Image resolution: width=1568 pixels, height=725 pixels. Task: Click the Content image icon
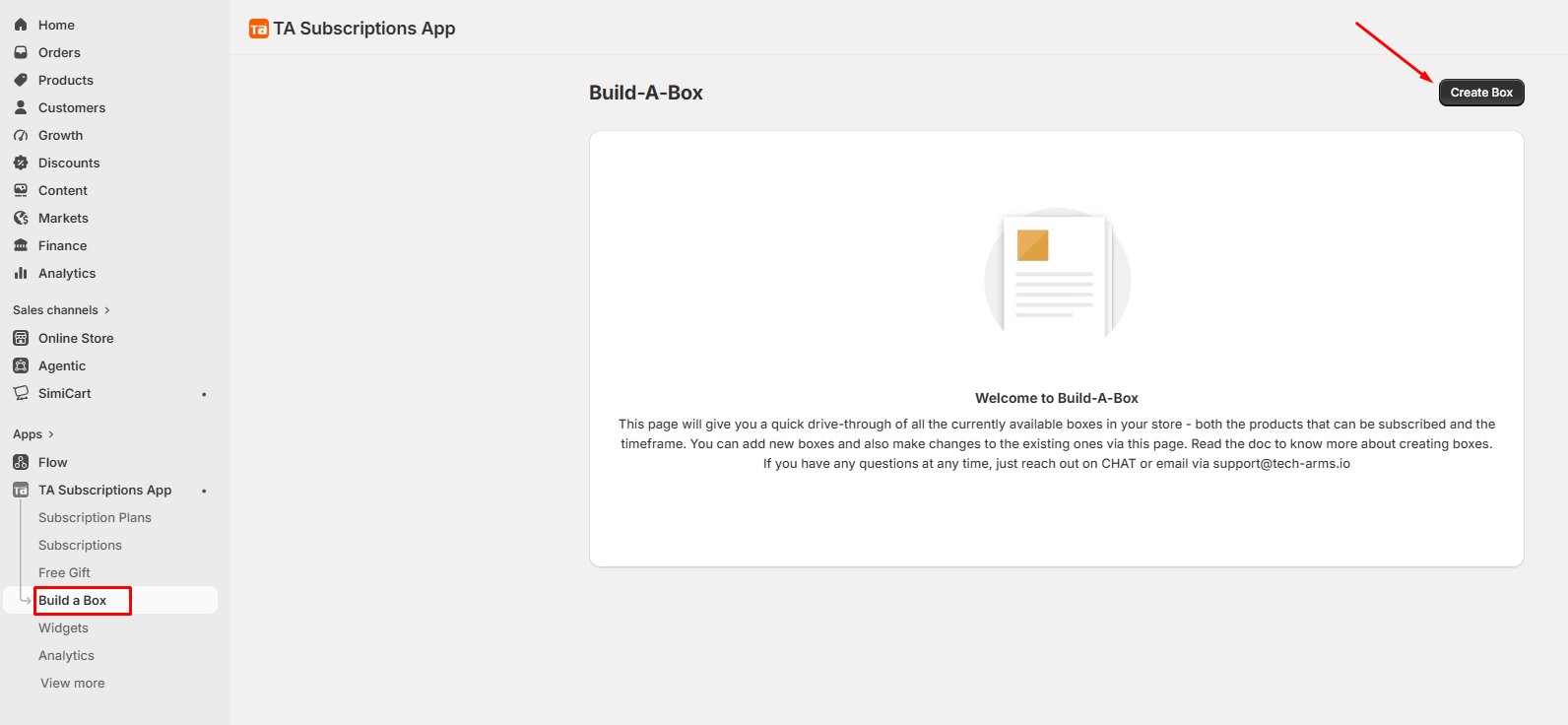[21, 190]
